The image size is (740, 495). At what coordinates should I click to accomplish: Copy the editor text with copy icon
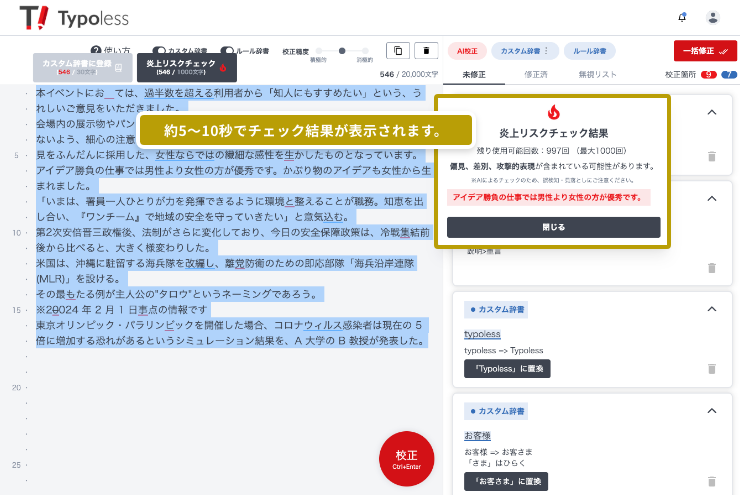point(398,50)
